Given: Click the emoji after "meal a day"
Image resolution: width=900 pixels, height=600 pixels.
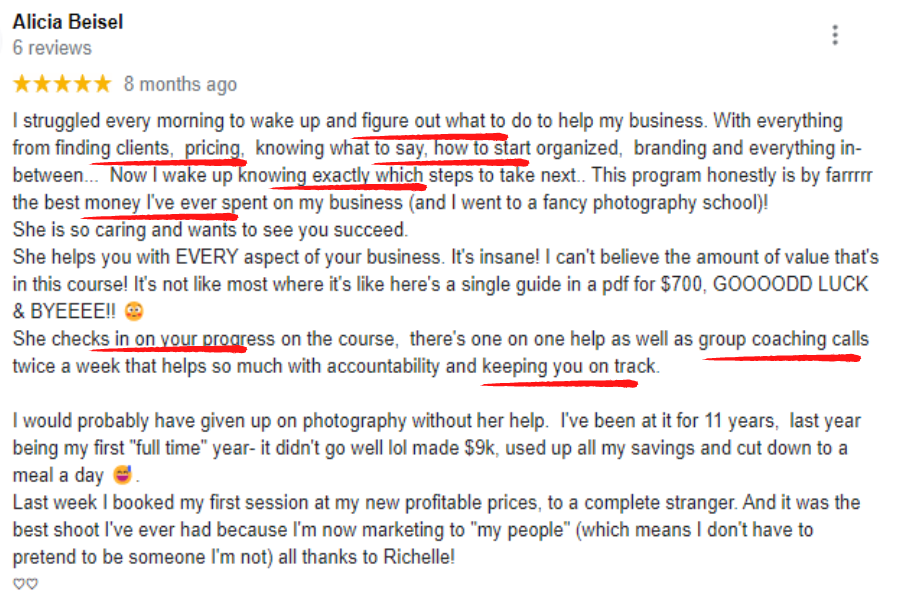Looking at the screenshot, I should 122,475.
